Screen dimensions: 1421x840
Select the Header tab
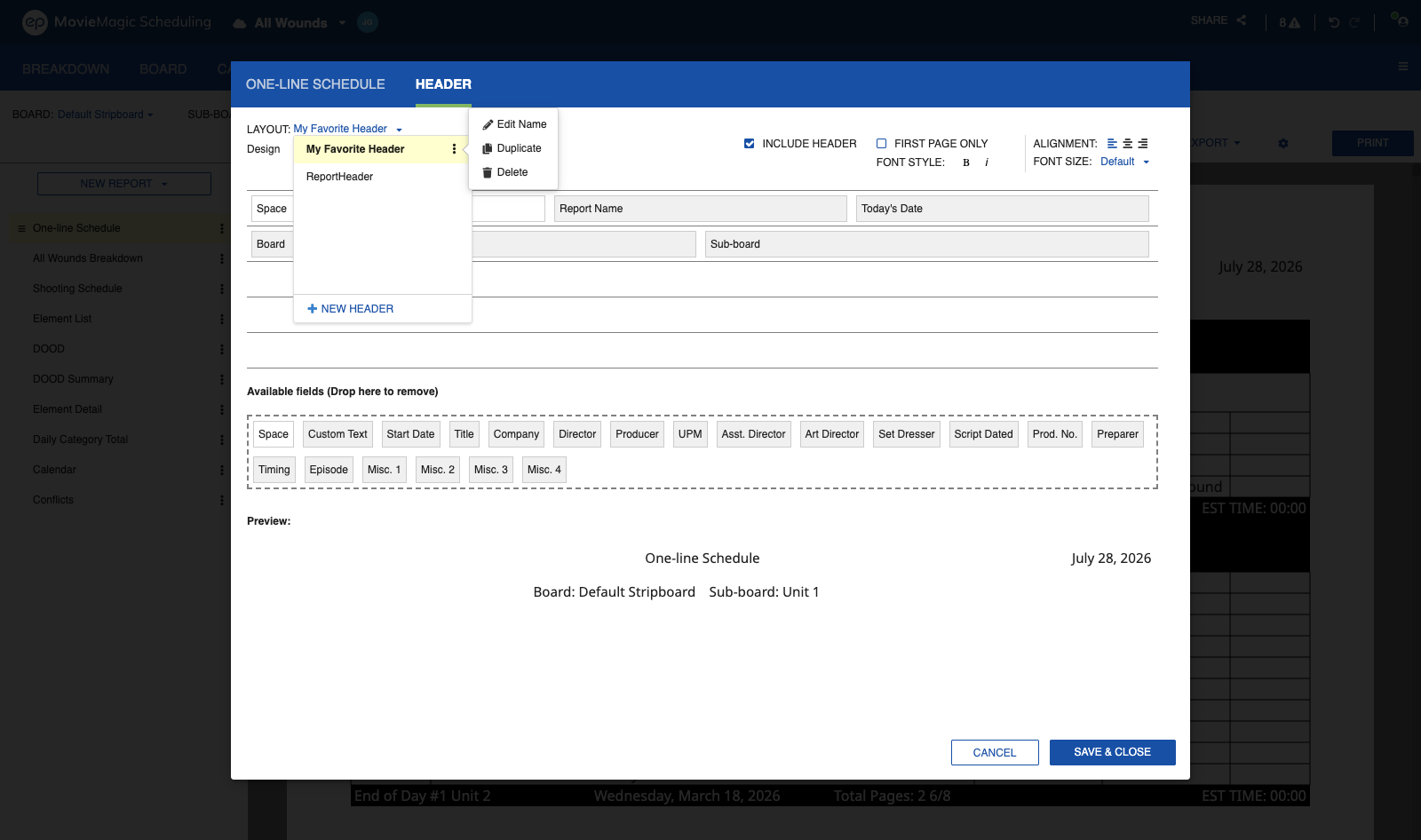[x=443, y=84]
